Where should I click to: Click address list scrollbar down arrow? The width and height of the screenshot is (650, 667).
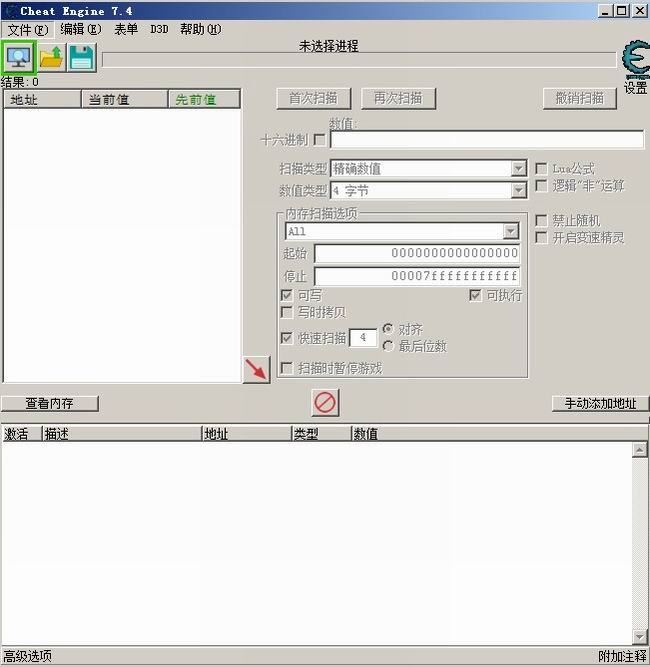pyautogui.click(x=640, y=637)
